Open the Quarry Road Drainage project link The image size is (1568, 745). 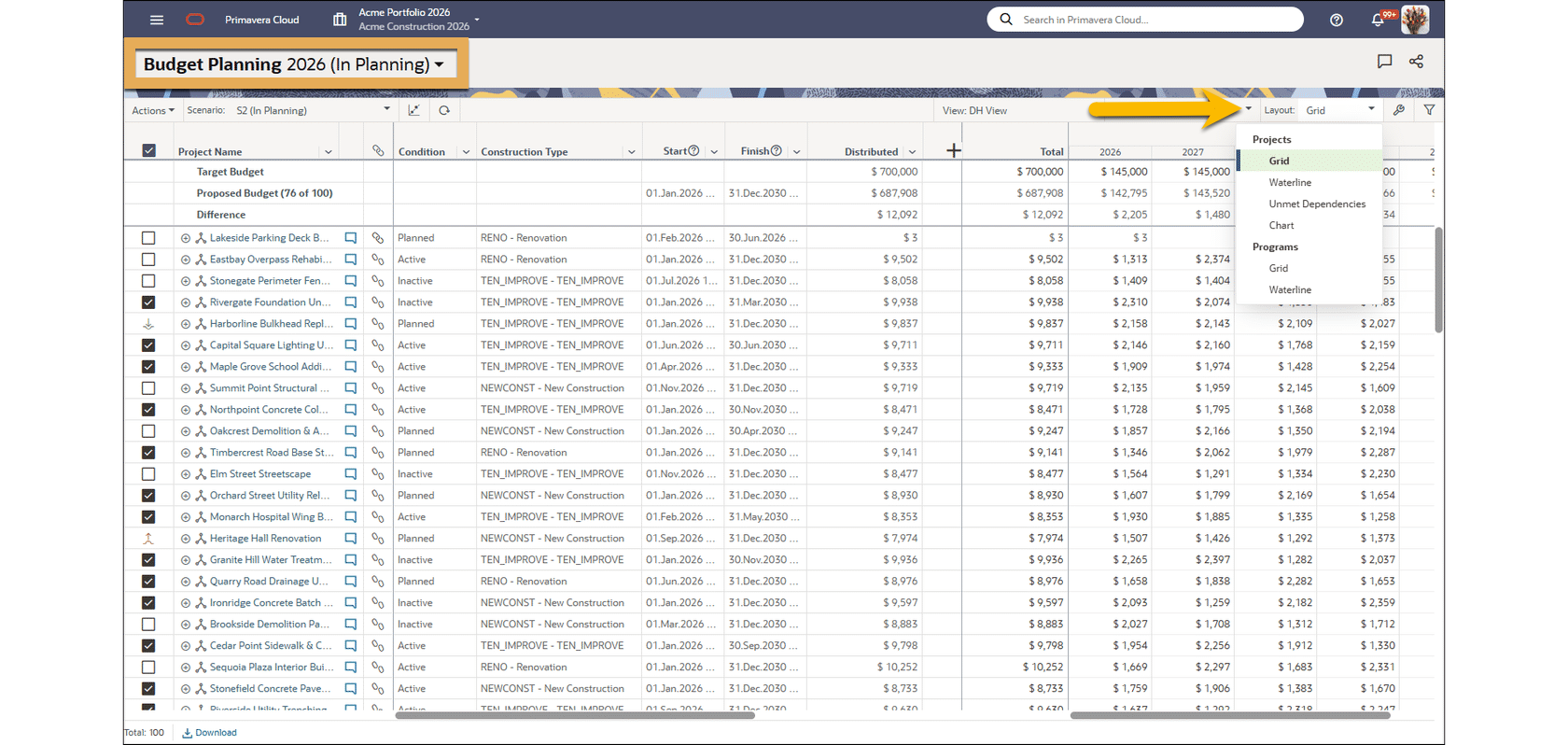click(x=269, y=582)
